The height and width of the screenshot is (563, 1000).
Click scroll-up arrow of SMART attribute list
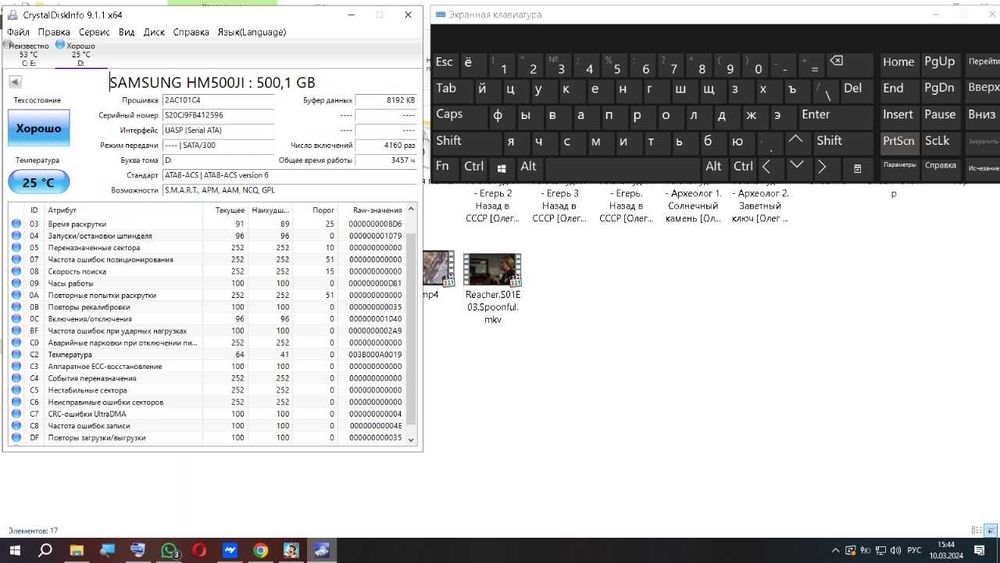pyautogui.click(x=411, y=209)
